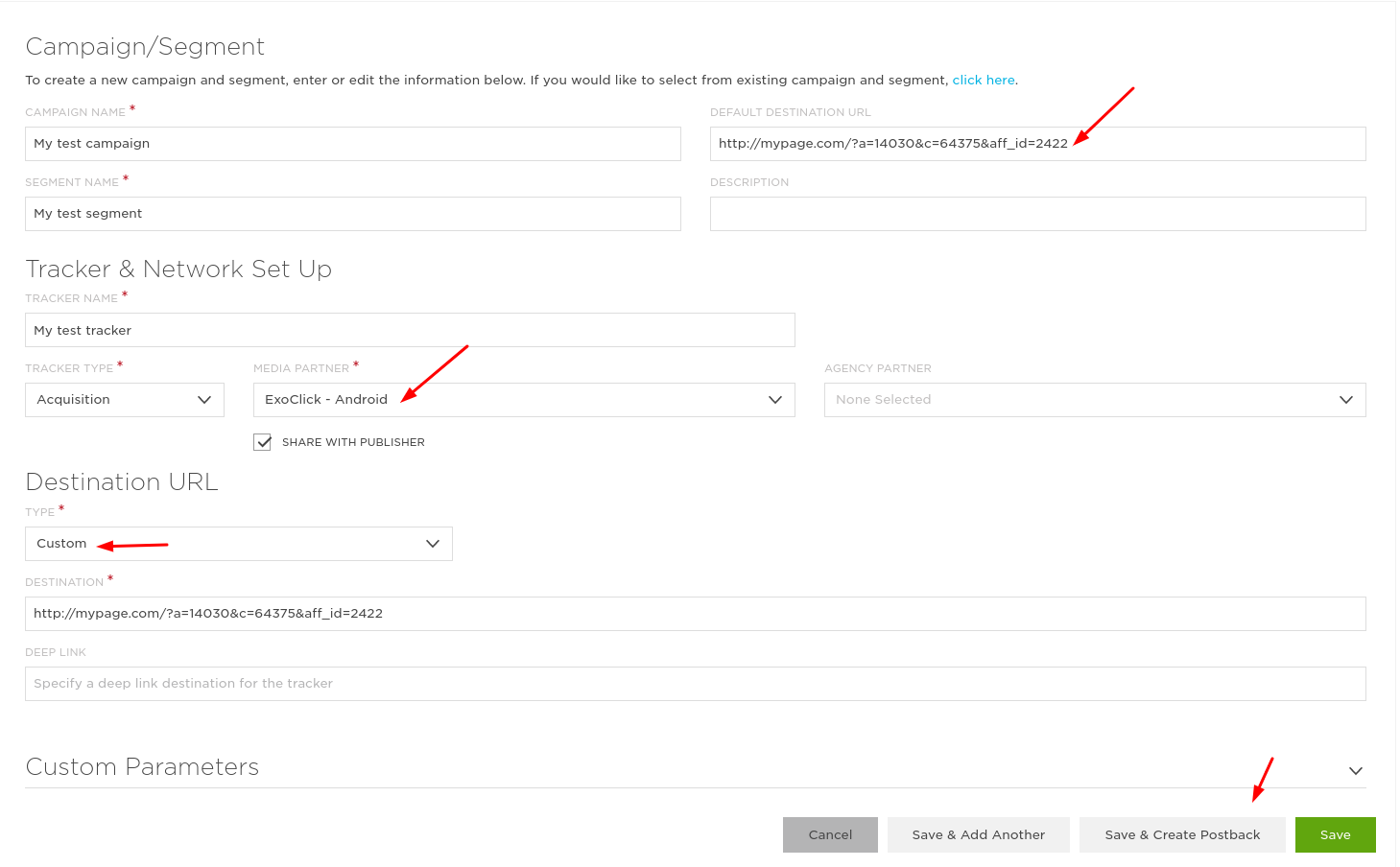1400x867 pixels.
Task: Select the Segment Name text field
Action: [x=352, y=214]
